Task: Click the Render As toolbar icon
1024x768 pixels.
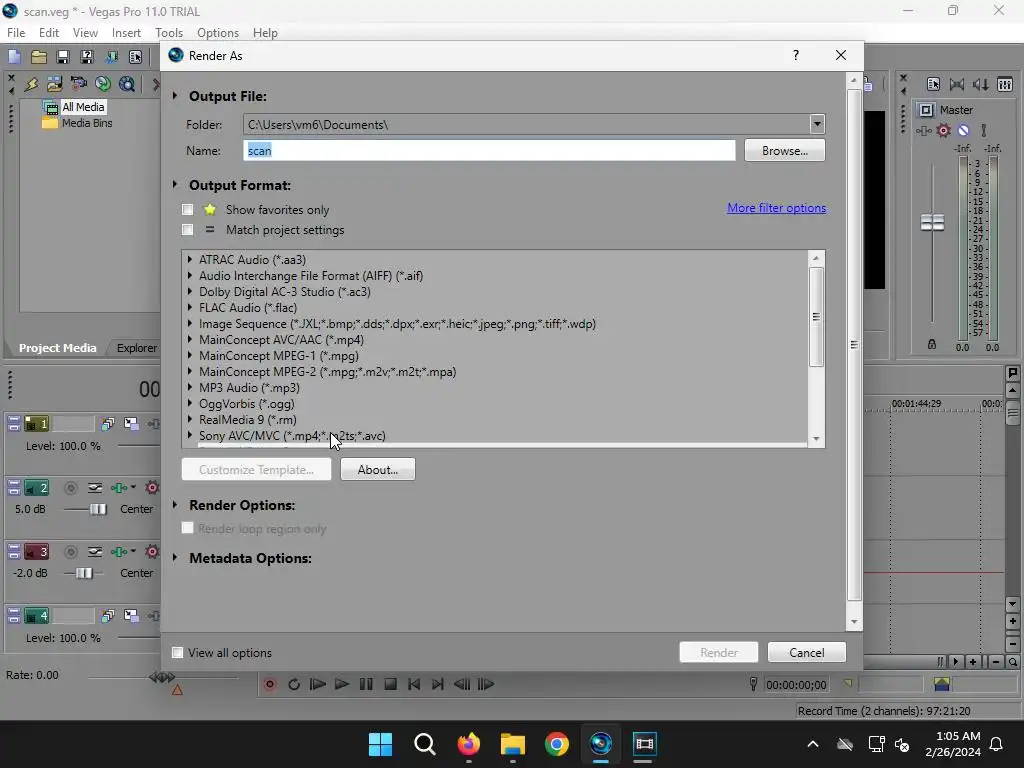Action: point(112,57)
